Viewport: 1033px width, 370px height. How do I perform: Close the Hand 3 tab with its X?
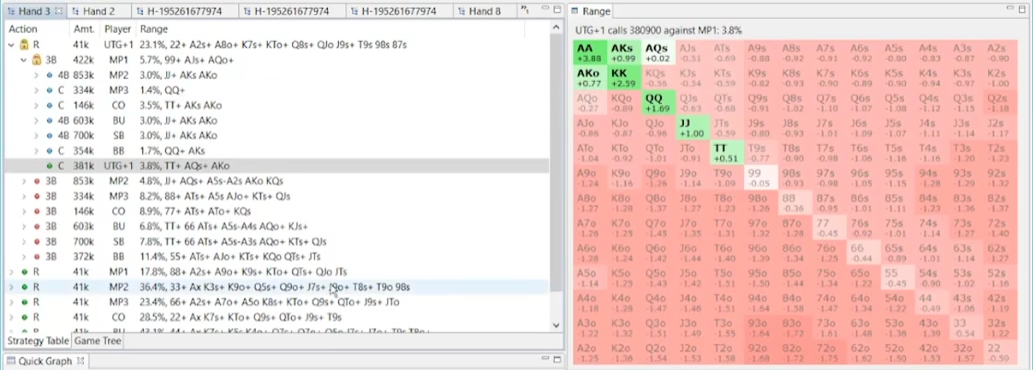point(59,11)
